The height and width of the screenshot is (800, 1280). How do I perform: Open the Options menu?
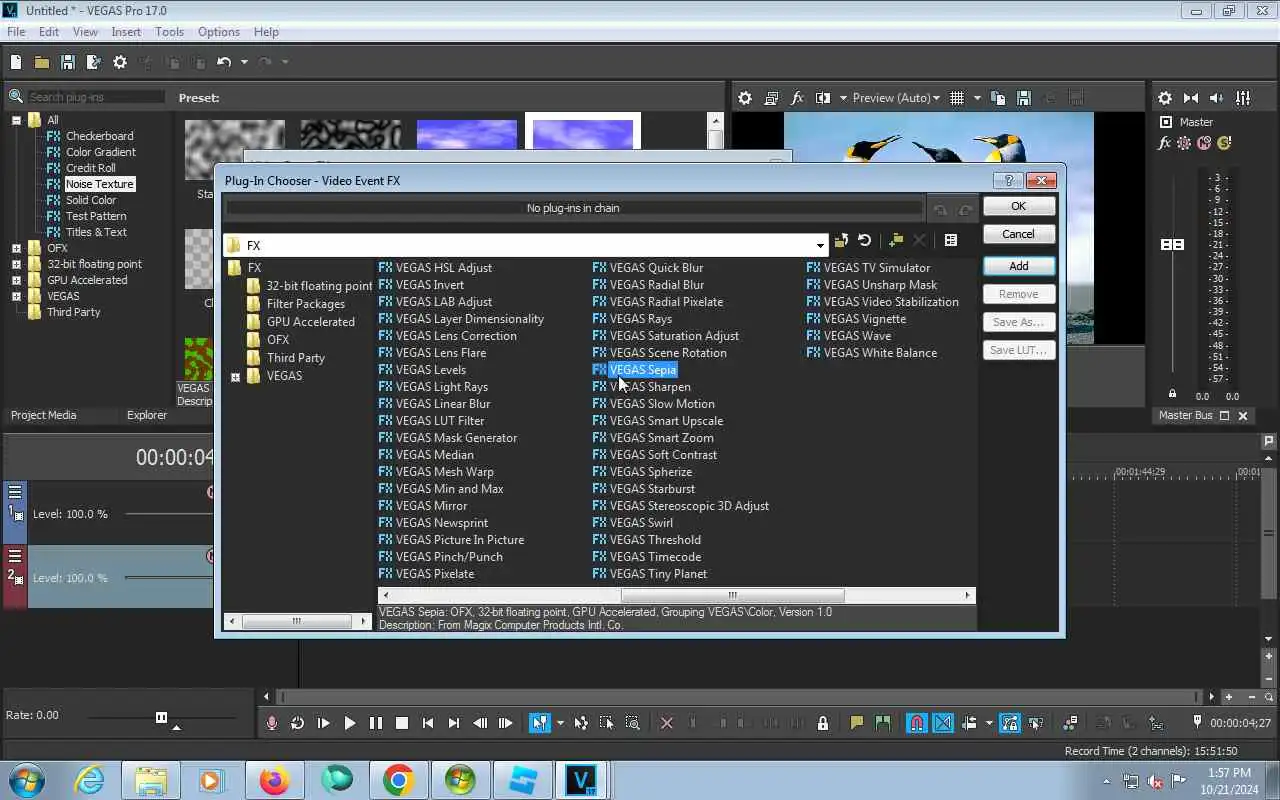pos(218,32)
